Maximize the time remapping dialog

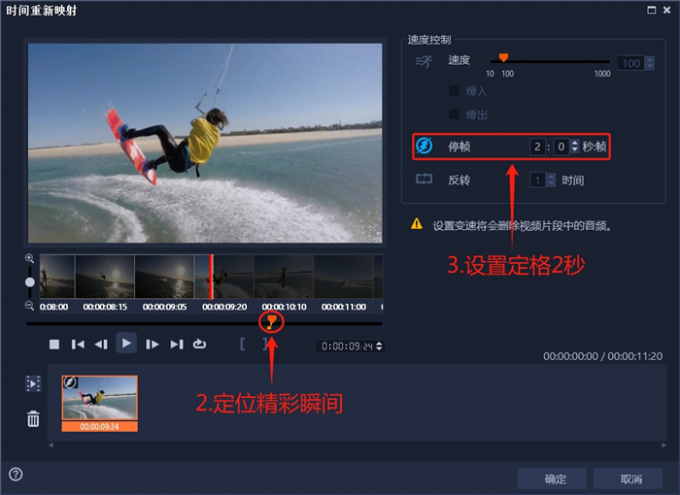[651, 10]
